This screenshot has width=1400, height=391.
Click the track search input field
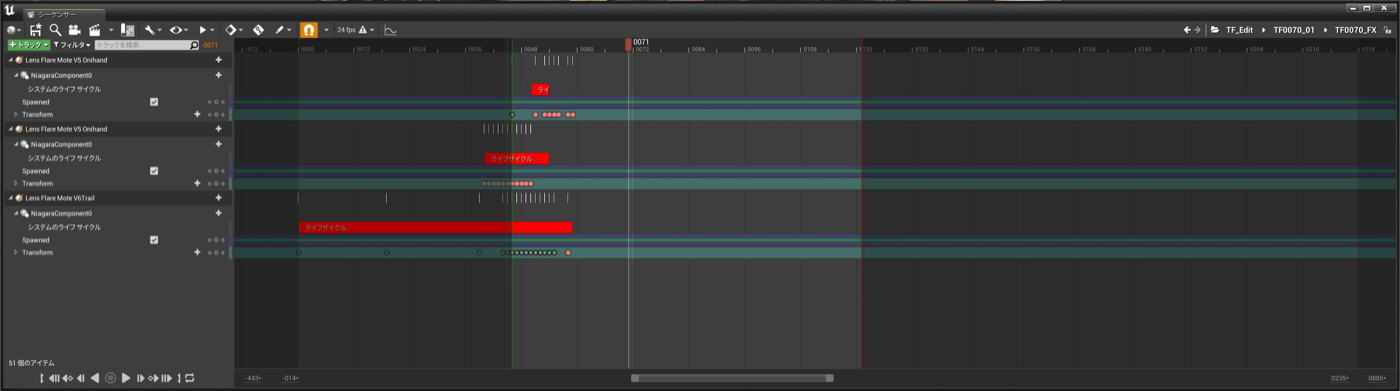pos(147,45)
